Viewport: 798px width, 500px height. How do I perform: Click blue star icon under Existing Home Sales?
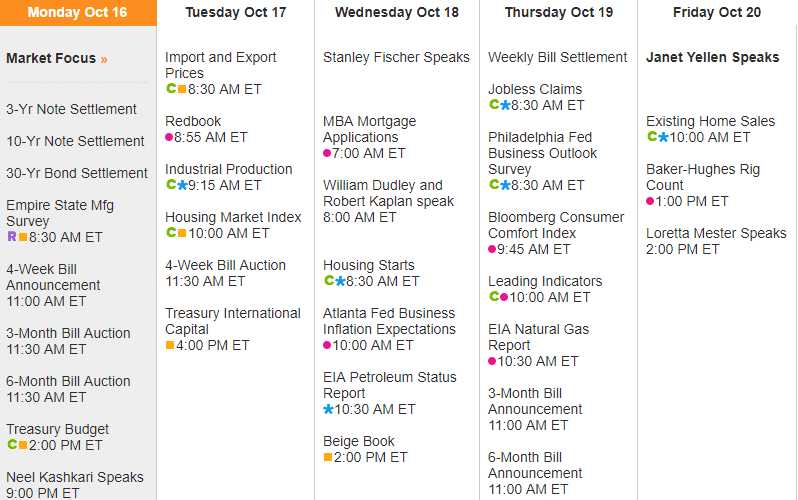click(x=663, y=137)
